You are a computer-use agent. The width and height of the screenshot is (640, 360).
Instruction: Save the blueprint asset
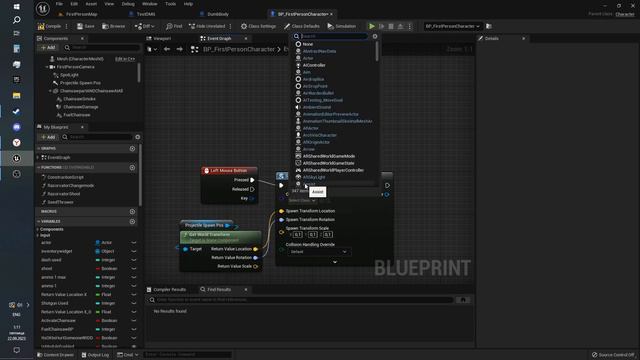click(x=86, y=26)
